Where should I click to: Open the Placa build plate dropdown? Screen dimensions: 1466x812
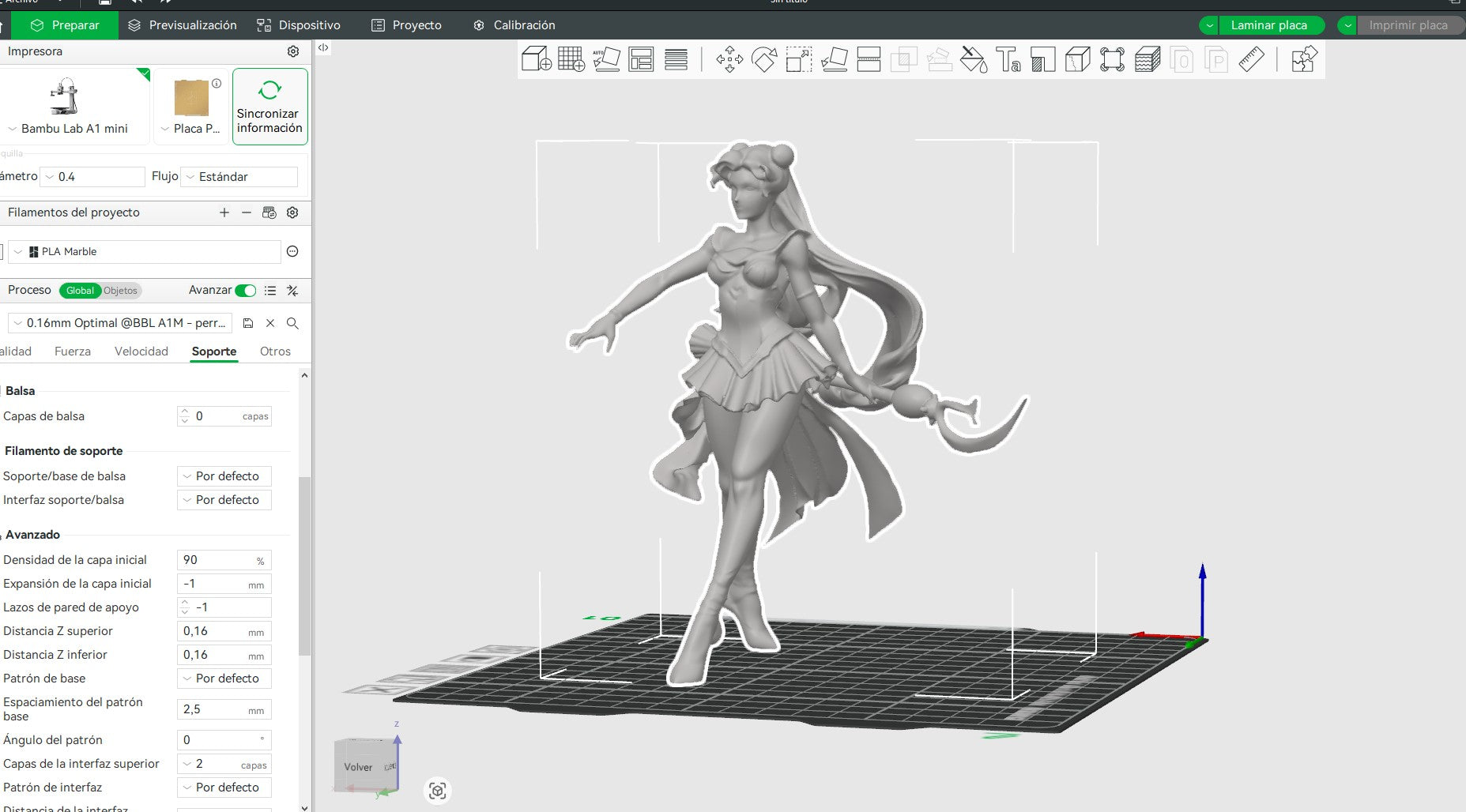tap(190, 129)
